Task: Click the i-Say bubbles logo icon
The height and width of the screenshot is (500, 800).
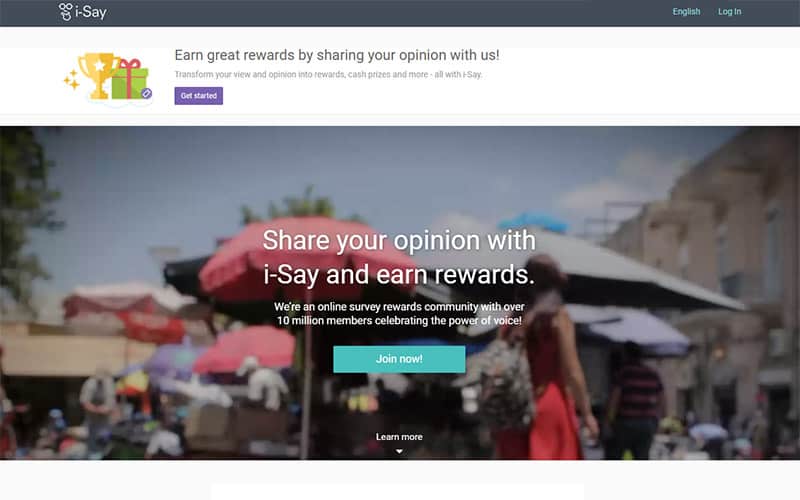Action: (x=65, y=12)
